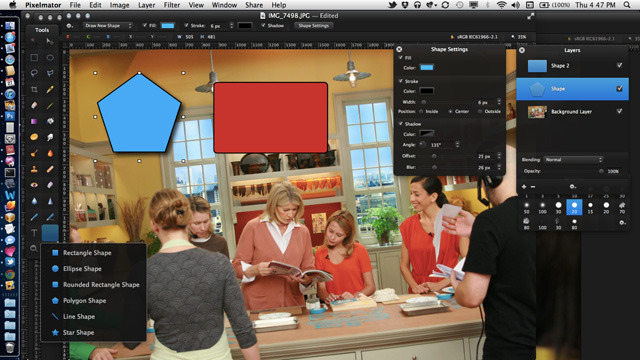
Task: Select the Crop tool
Action: pos(34,89)
